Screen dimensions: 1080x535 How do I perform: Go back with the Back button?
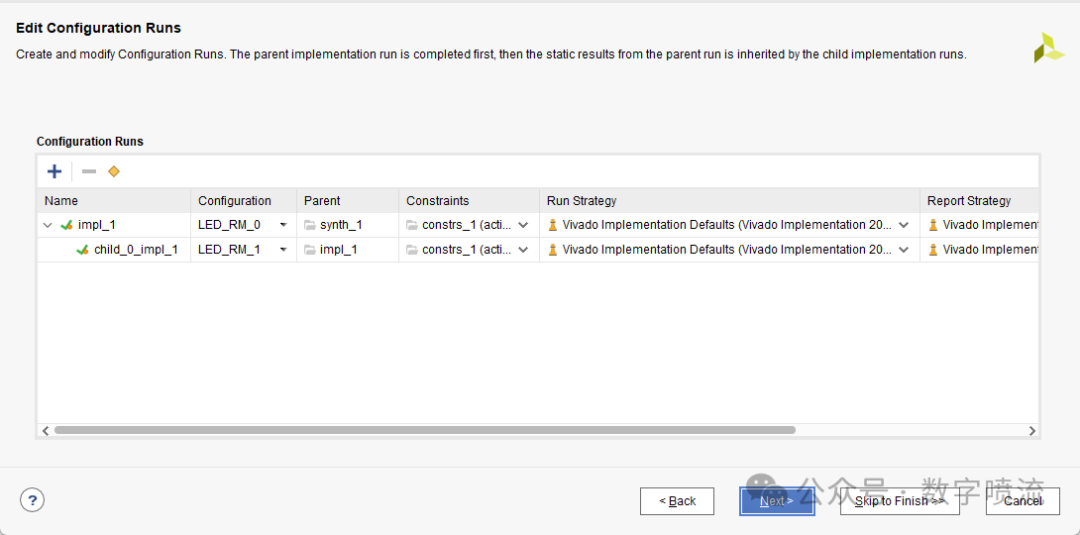677,501
